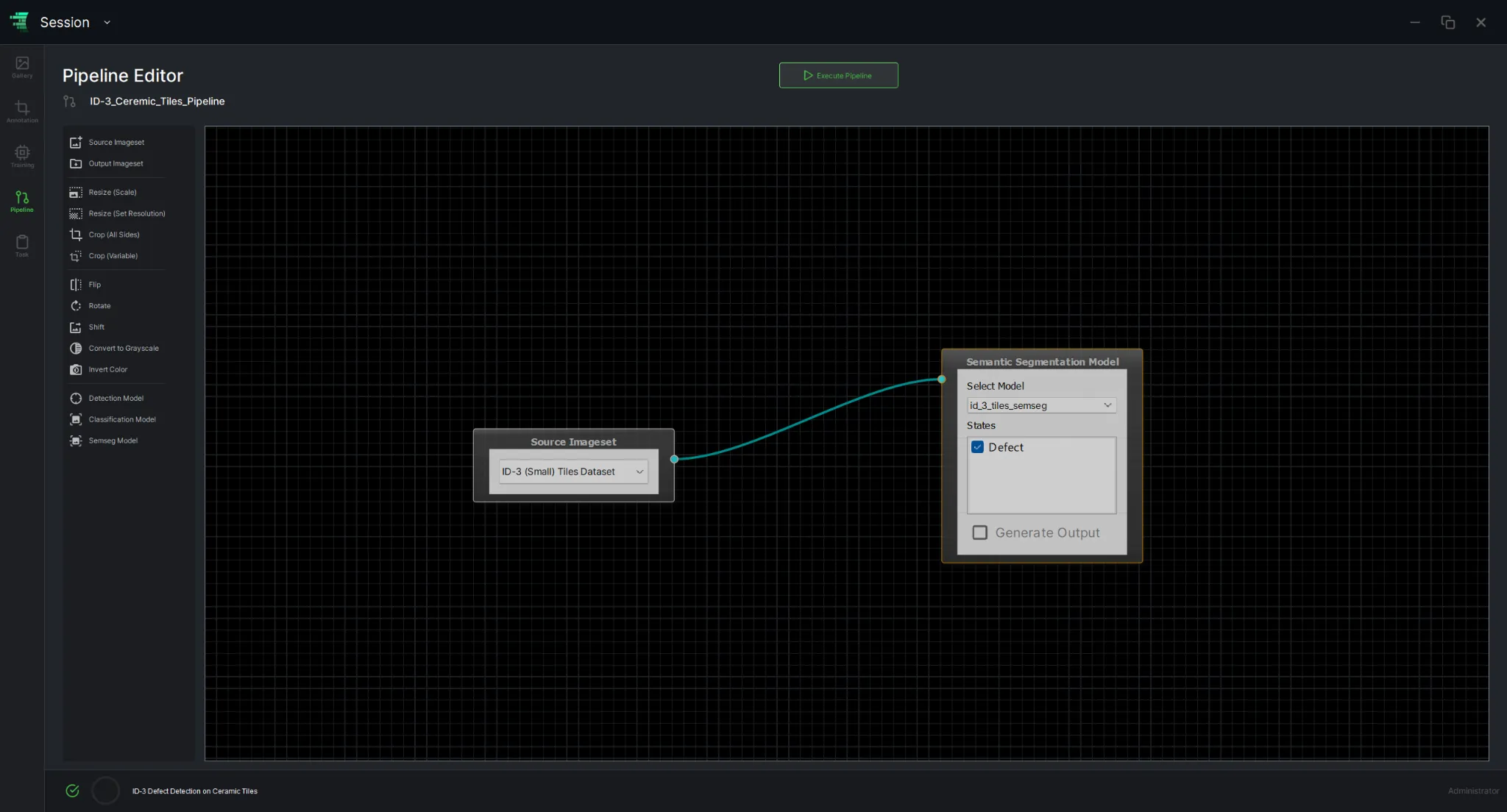Screen dimensions: 1507x812
Task: Choose Detection Model from node list
Action: pyautogui.click(x=116, y=399)
